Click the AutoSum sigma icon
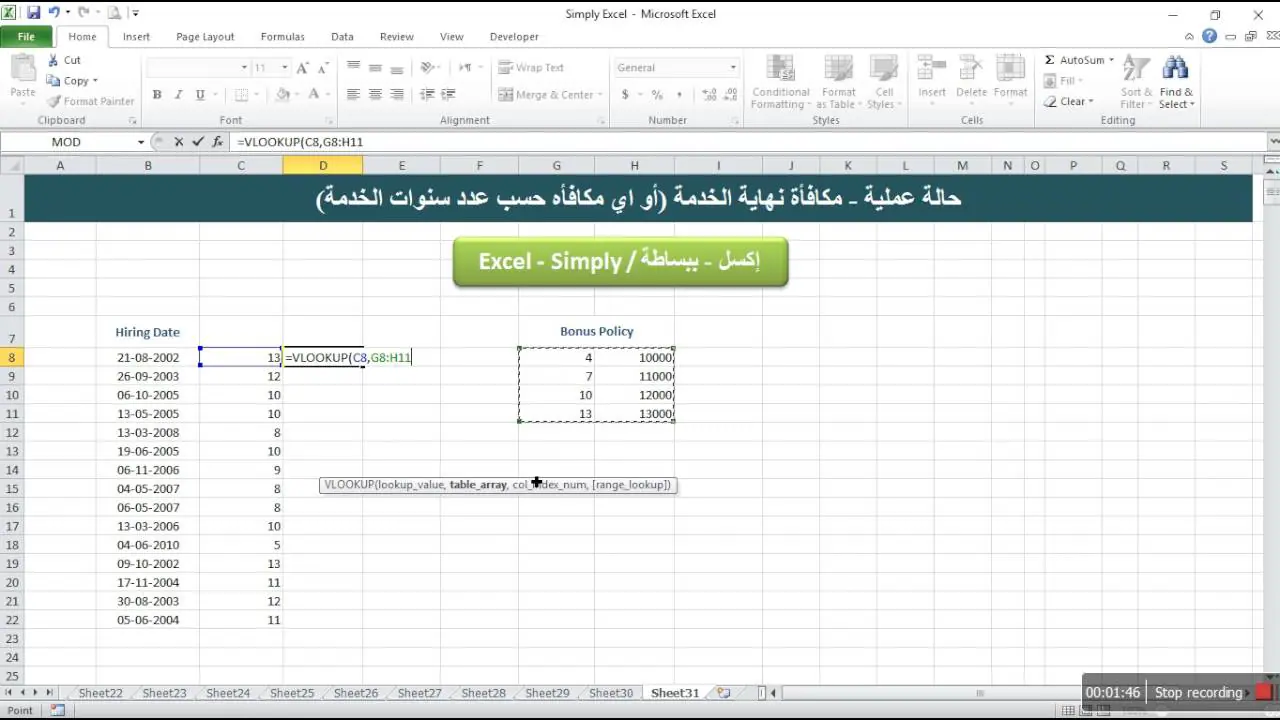 [1050, 60]
